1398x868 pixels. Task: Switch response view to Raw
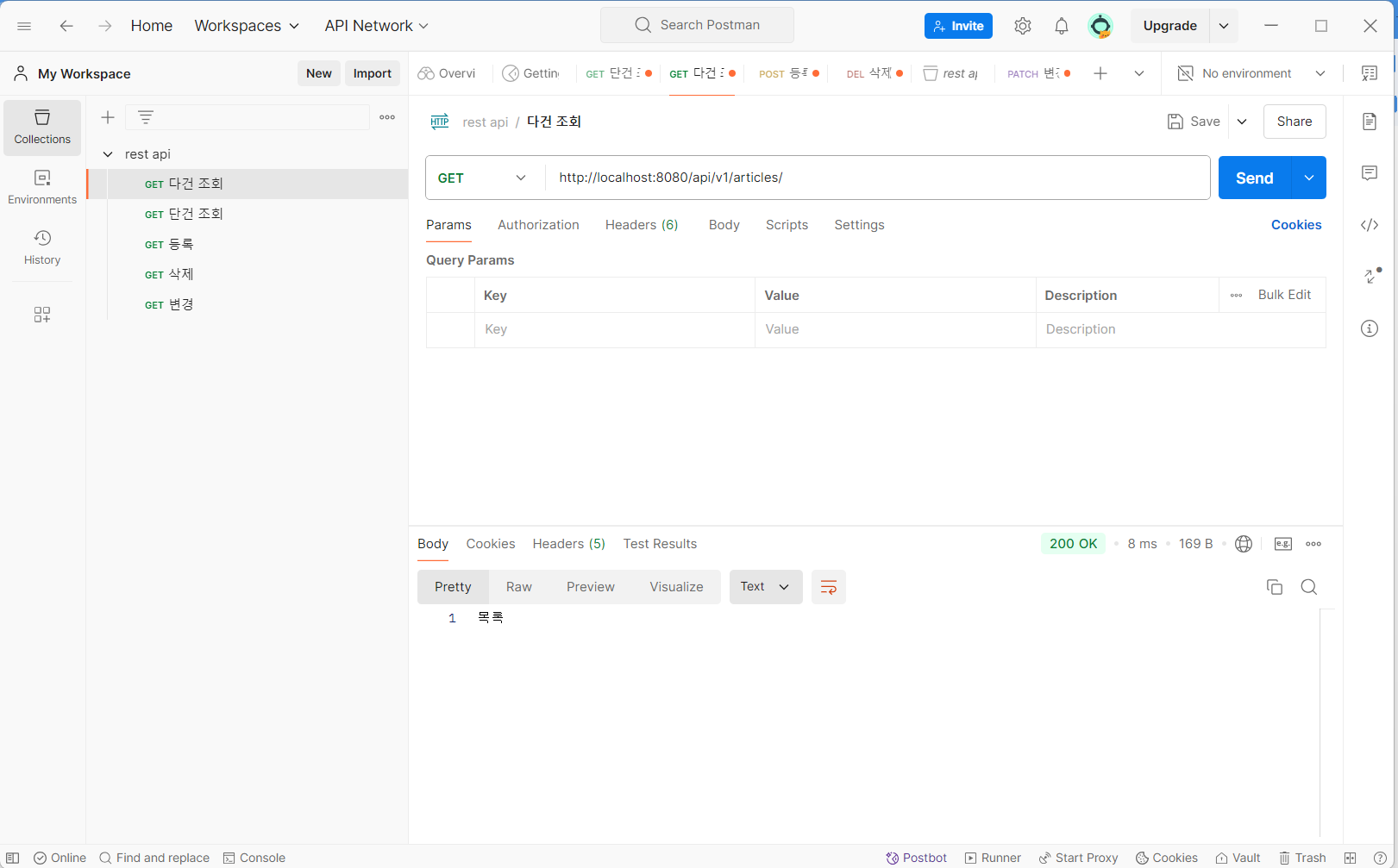click(x=519, y=587)
